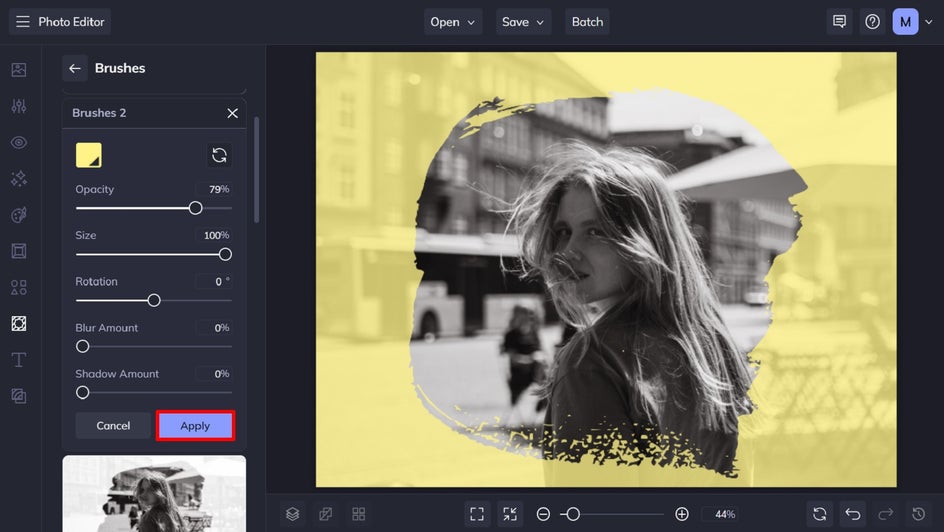Open the Effects sparkles tool
The image size is (944, 532).
pyautogui.click(x=19, y=179)
